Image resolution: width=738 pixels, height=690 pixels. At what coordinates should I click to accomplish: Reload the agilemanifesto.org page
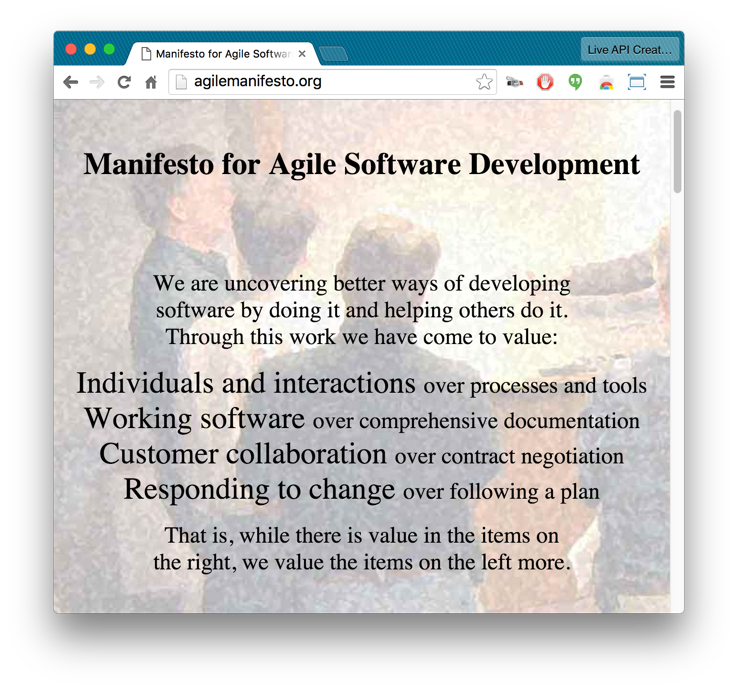(124, 82)
